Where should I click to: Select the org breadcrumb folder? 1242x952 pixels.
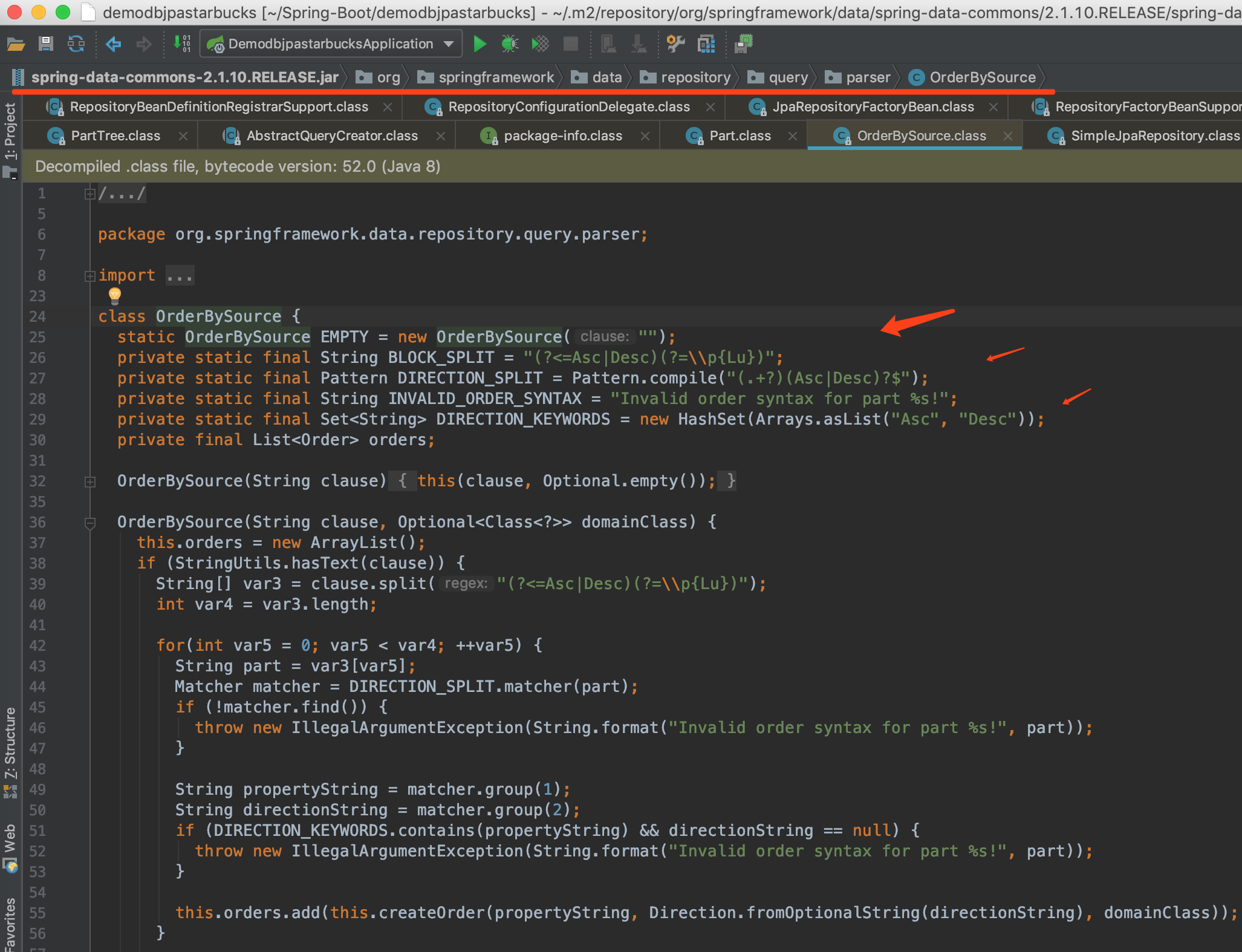(x=378, y=77)
